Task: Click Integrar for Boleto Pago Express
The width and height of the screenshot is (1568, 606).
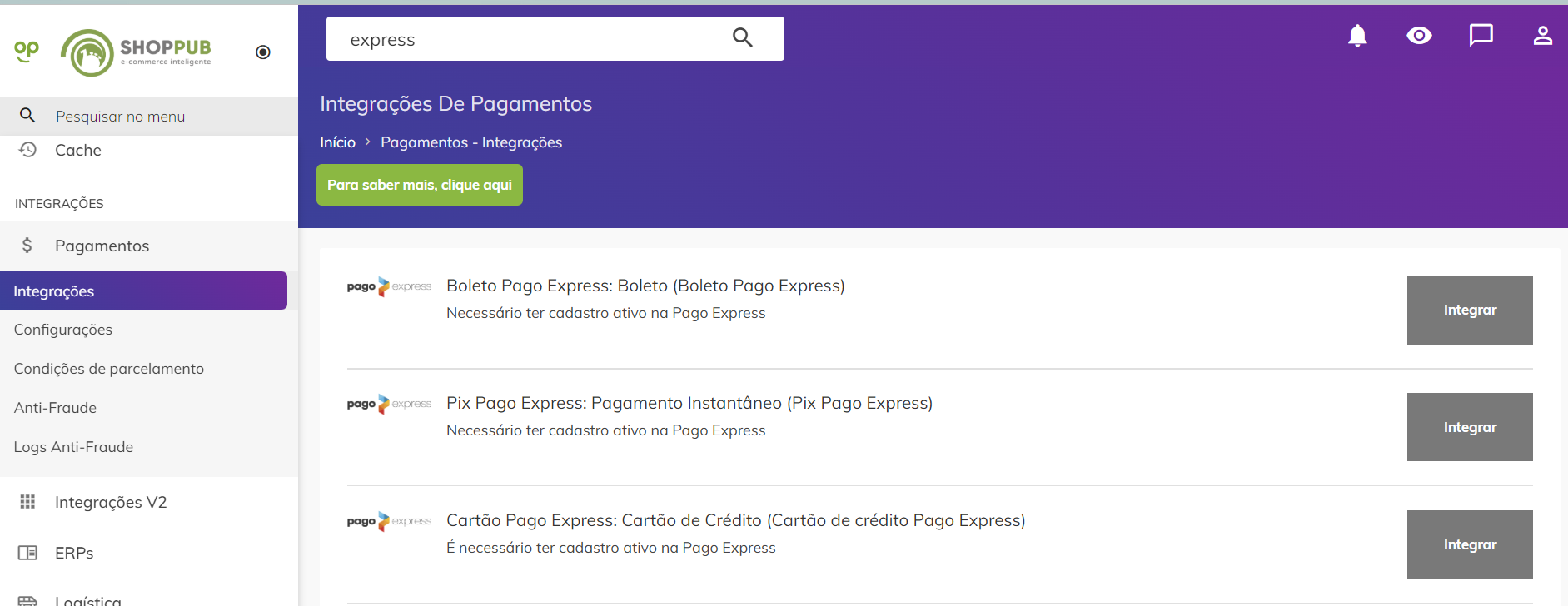Action: coord(1470,310)
